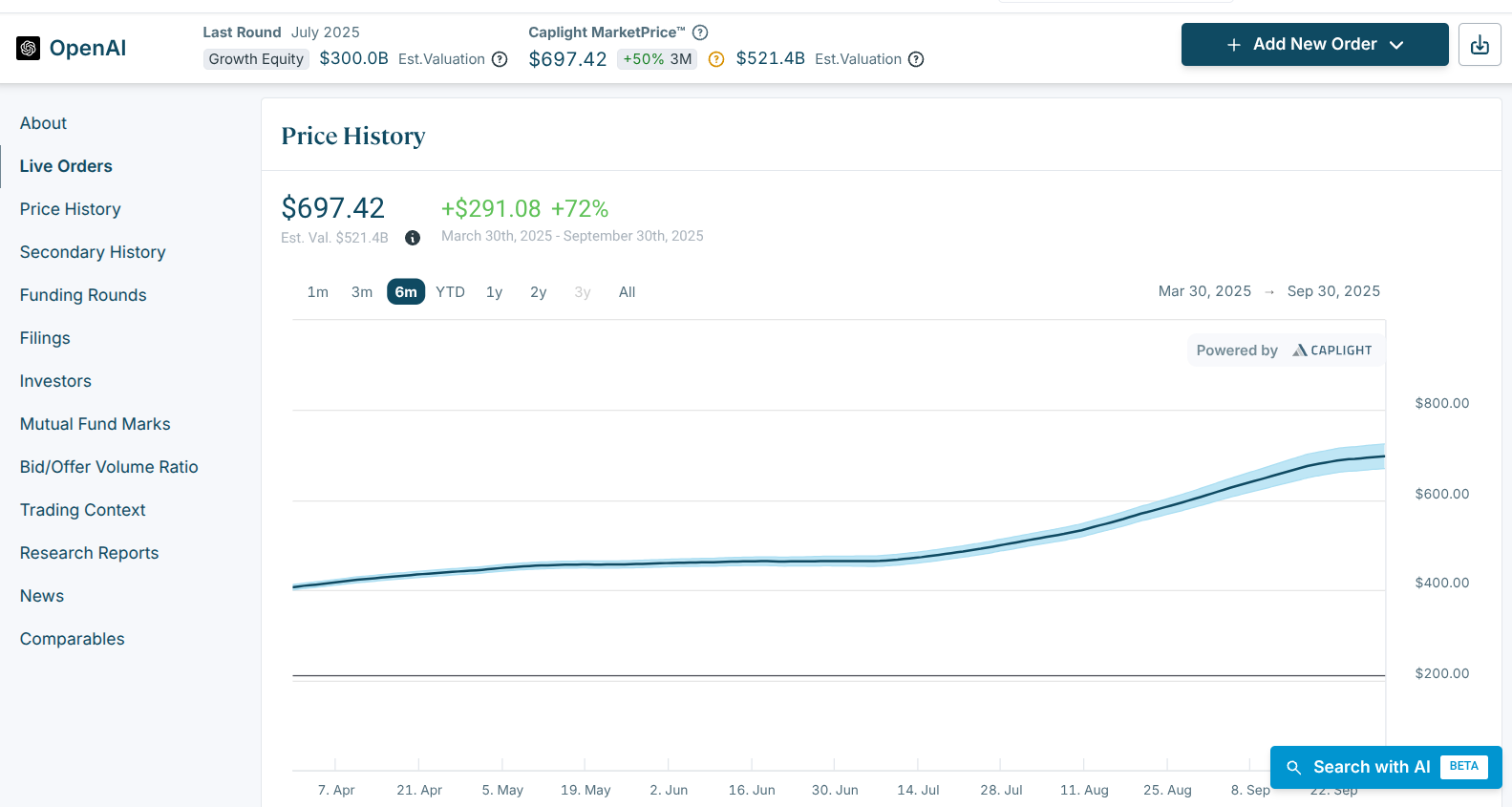Select the All time range
The width and height of the screenshot is (1512, 807).
pyautogui.click(x=627, y=292)
